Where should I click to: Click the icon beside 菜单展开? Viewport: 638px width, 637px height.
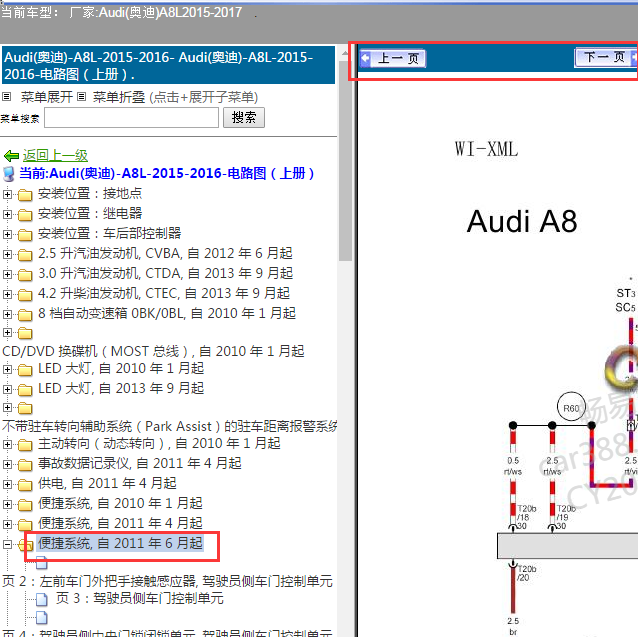coord(6,97)
